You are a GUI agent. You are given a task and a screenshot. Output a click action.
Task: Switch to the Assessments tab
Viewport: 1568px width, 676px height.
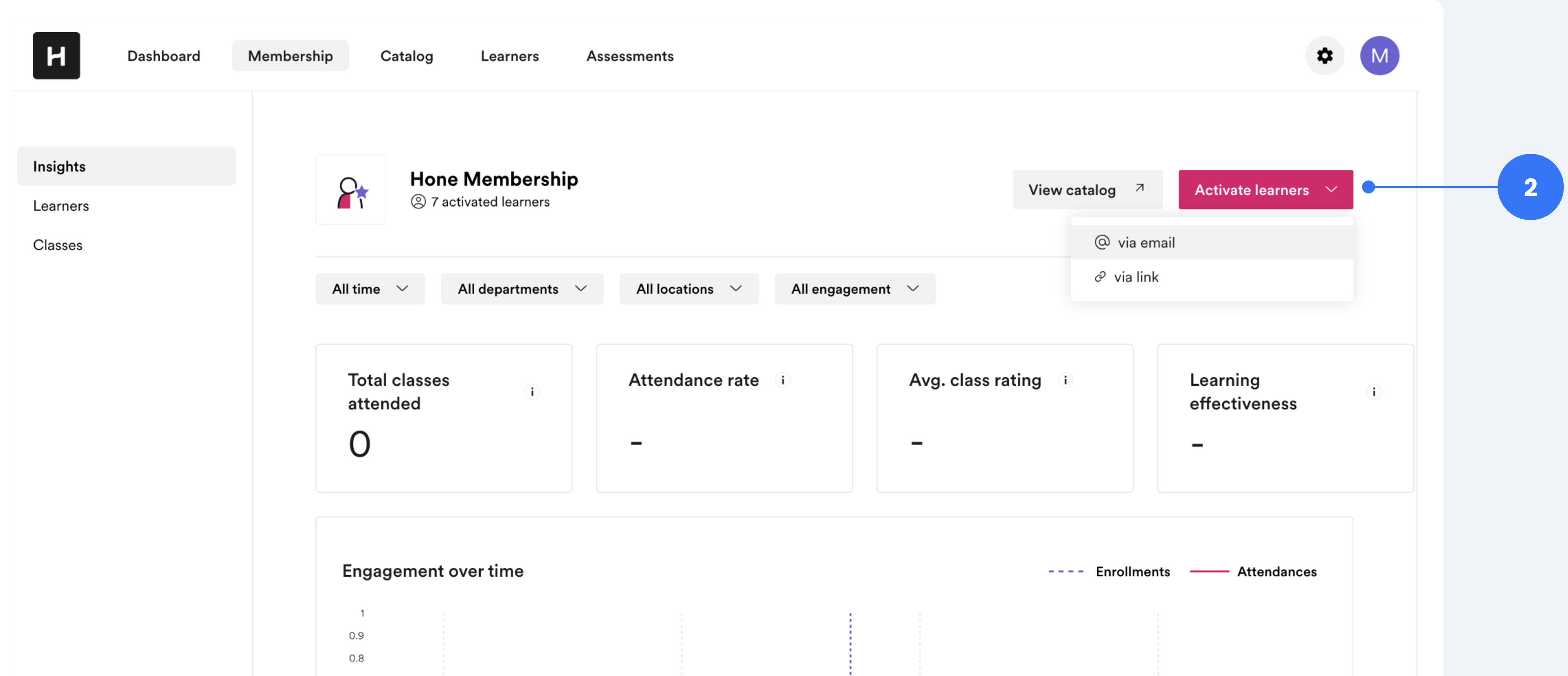click(630, 56)
